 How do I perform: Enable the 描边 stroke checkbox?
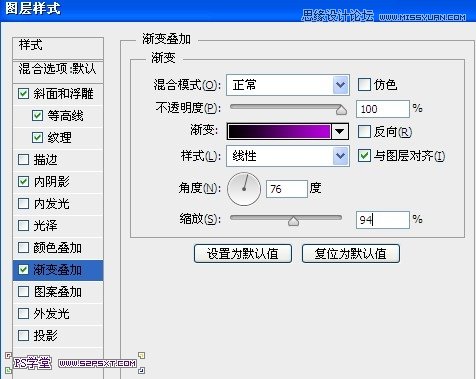click(23, 160)
